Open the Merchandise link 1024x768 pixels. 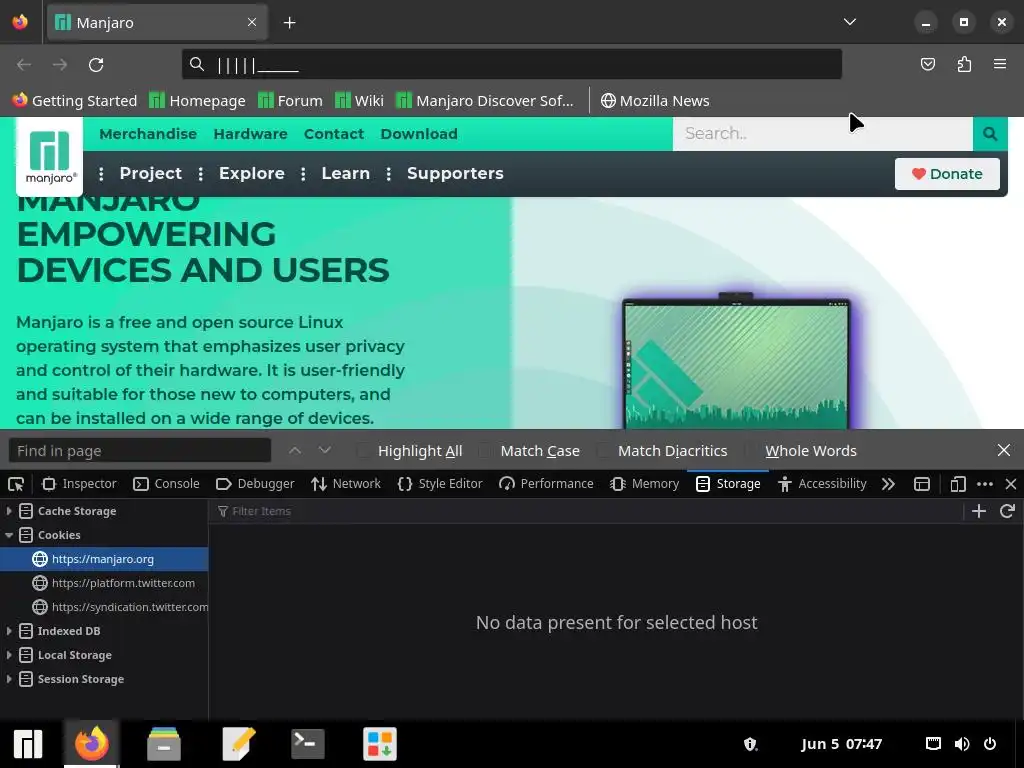[x=148, y=134]
